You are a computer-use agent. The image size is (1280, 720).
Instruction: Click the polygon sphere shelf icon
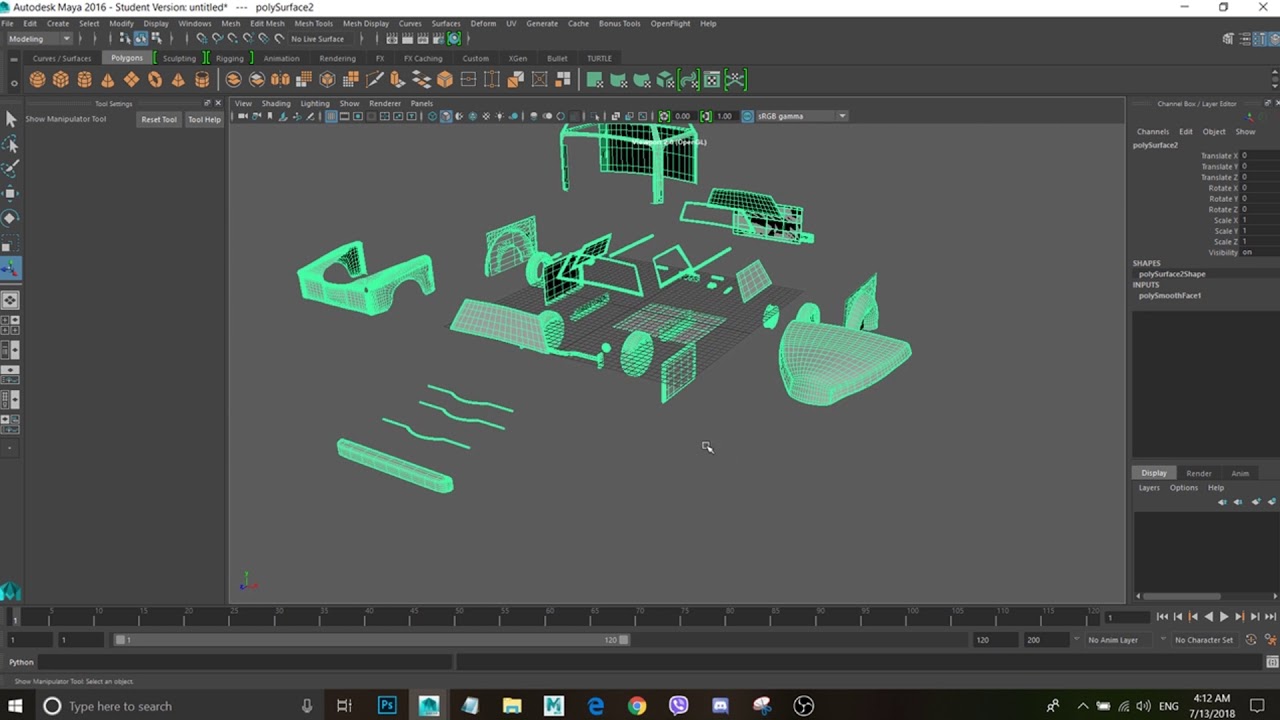(37, 80)
